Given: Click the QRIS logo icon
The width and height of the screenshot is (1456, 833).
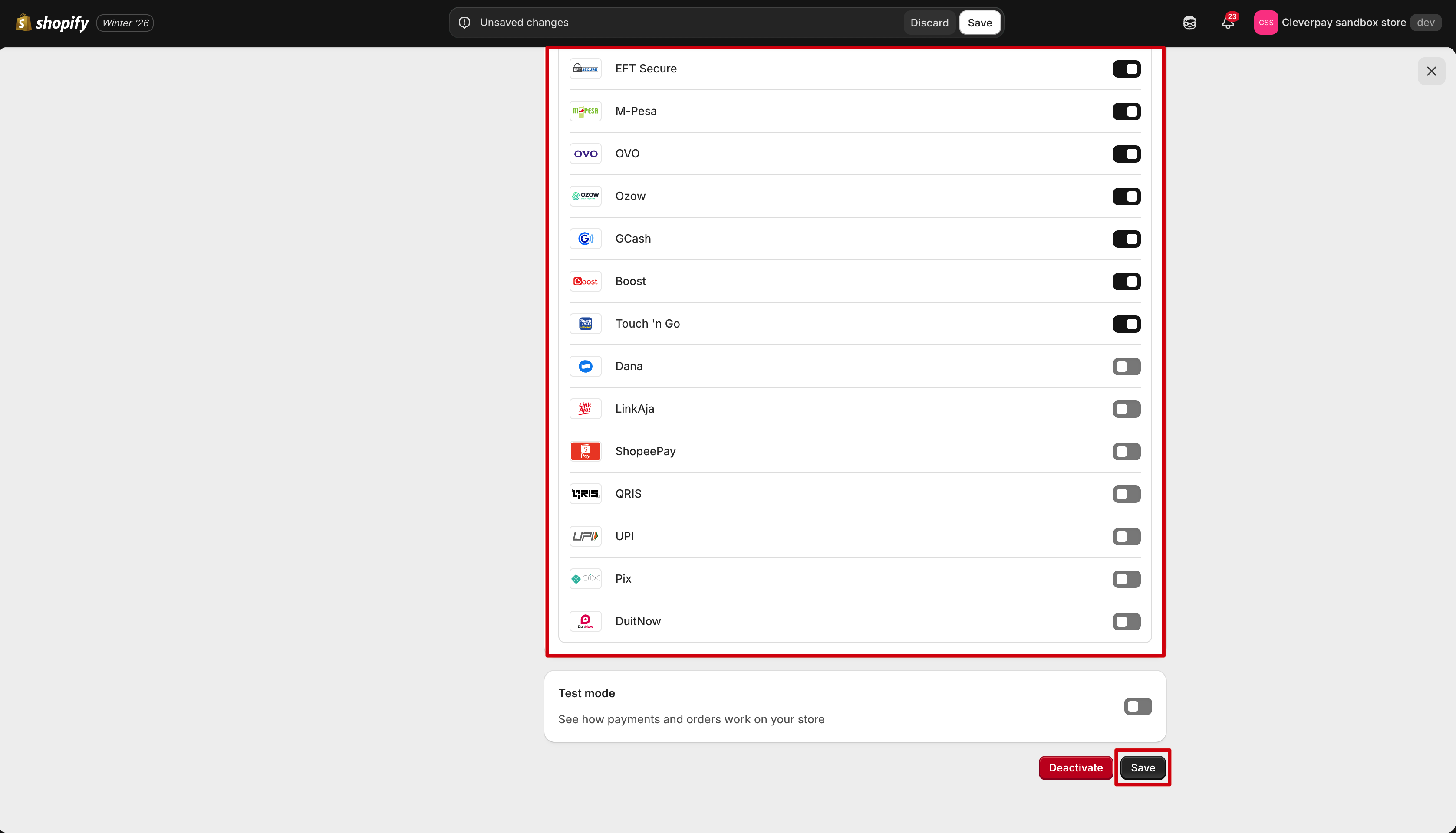Looking at the screenshot, I should tap(585, 494).
